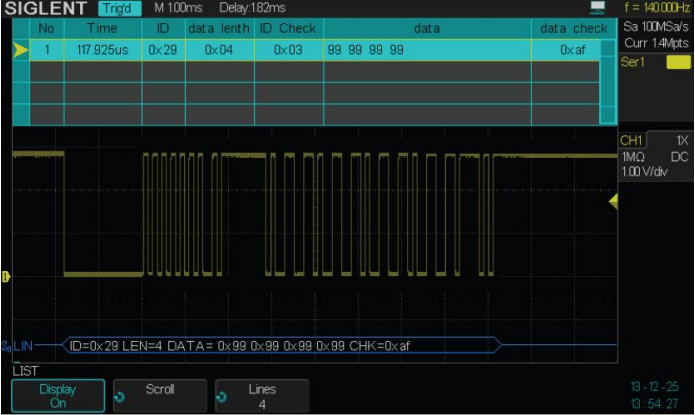Click row number 1 cell

tap(47, 50)
